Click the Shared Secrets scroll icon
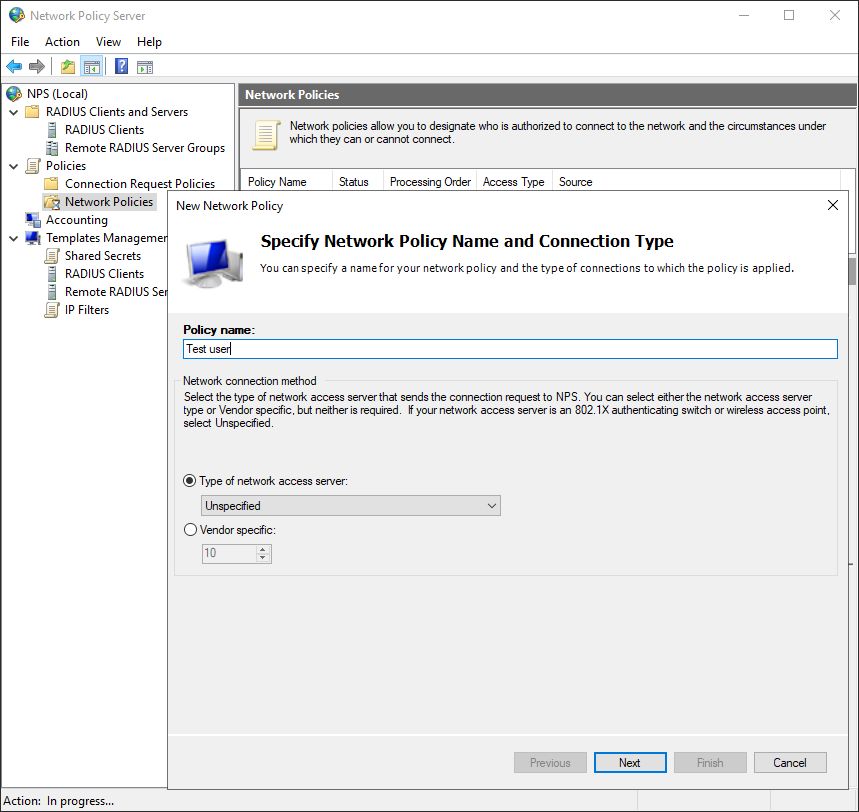Image resolution: width=859 pixels, height=812 pixels. click(x=52, y=256)
